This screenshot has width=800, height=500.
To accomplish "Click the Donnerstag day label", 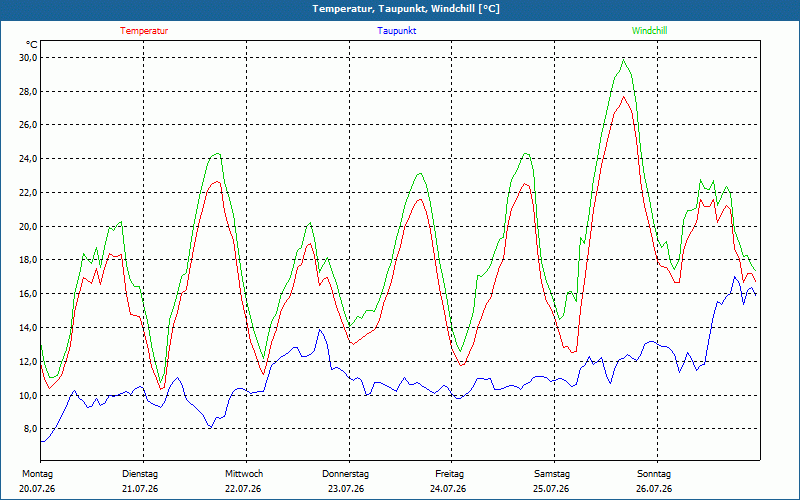I will point(345,474).
